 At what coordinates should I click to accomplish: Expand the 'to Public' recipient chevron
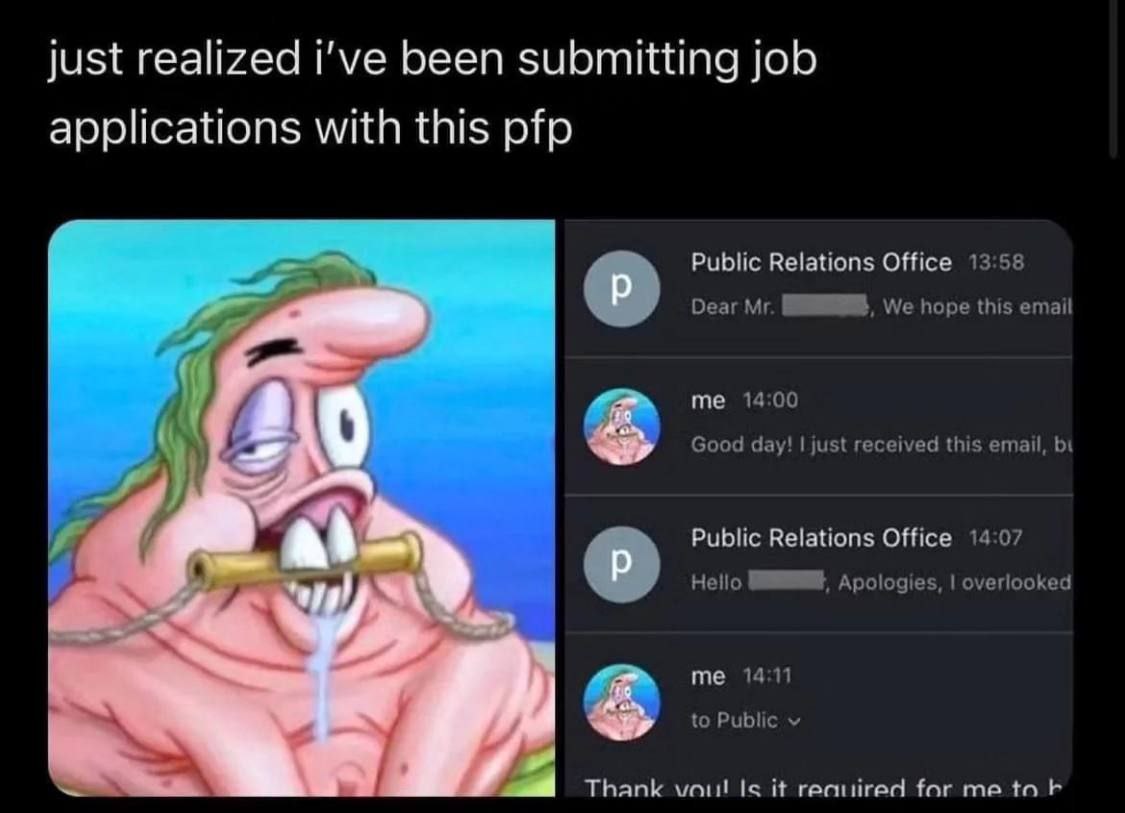click(x=794, y=721)
